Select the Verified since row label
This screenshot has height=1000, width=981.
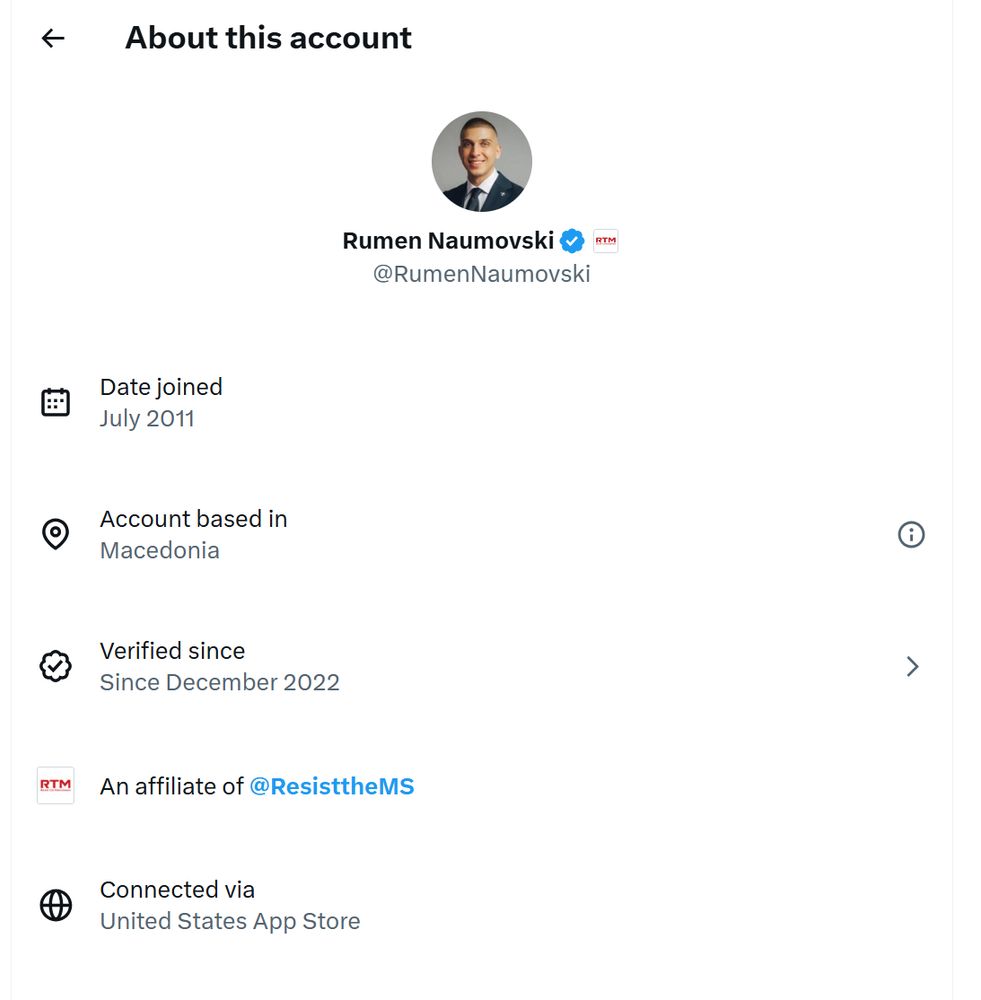pyautogui.click(x=172, y=651)
